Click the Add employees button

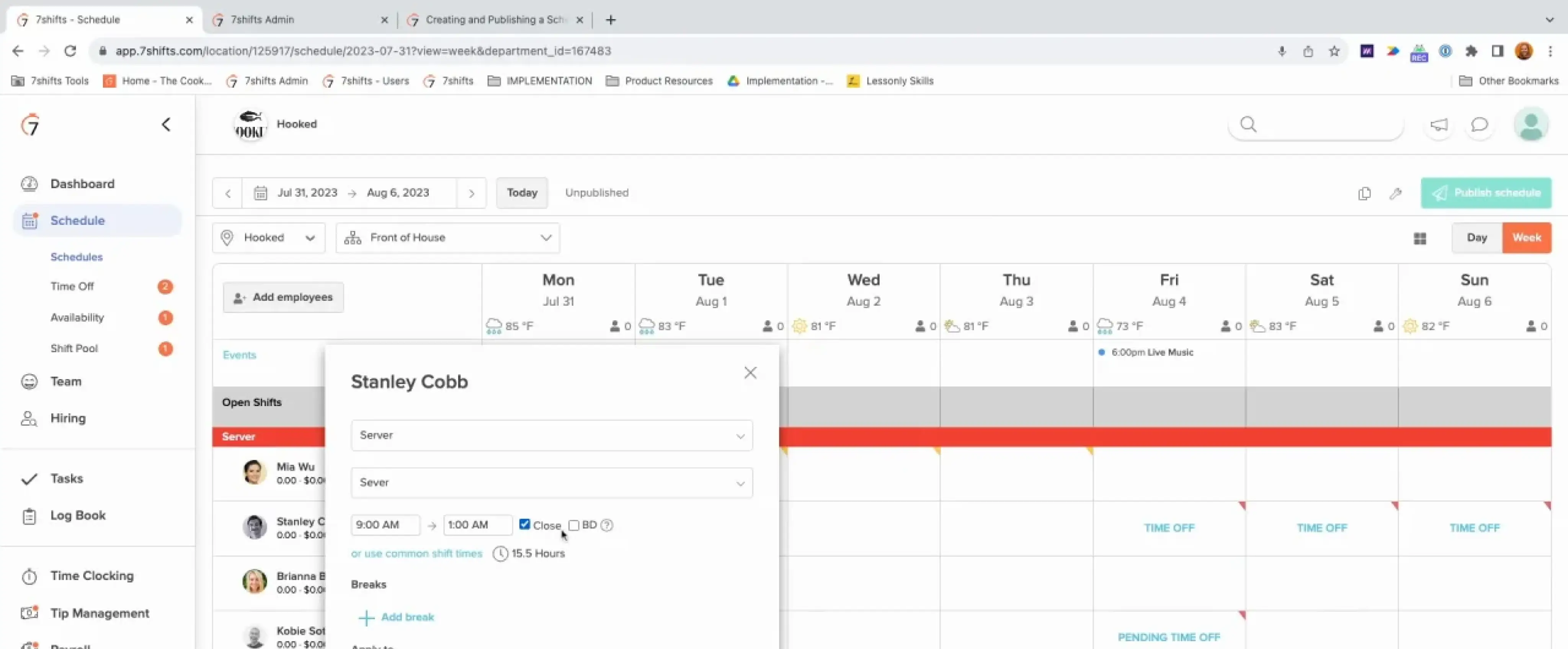(x=283, y=297)
